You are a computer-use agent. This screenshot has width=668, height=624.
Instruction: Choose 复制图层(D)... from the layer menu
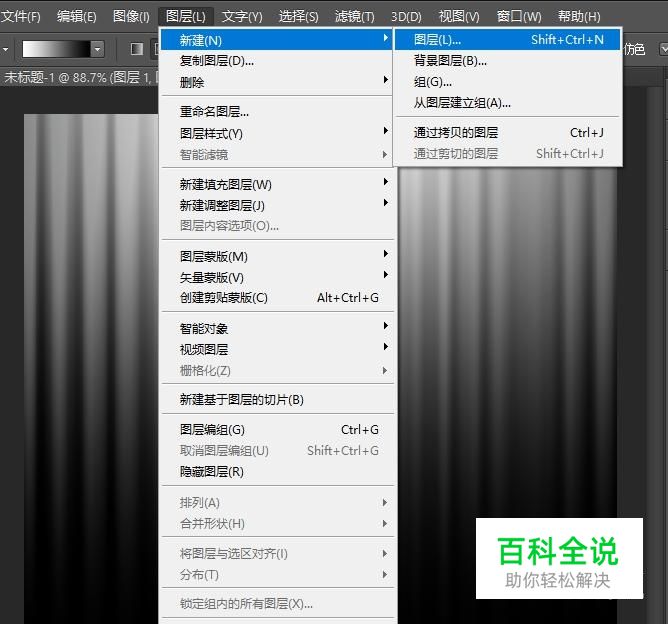click(276, 61)
